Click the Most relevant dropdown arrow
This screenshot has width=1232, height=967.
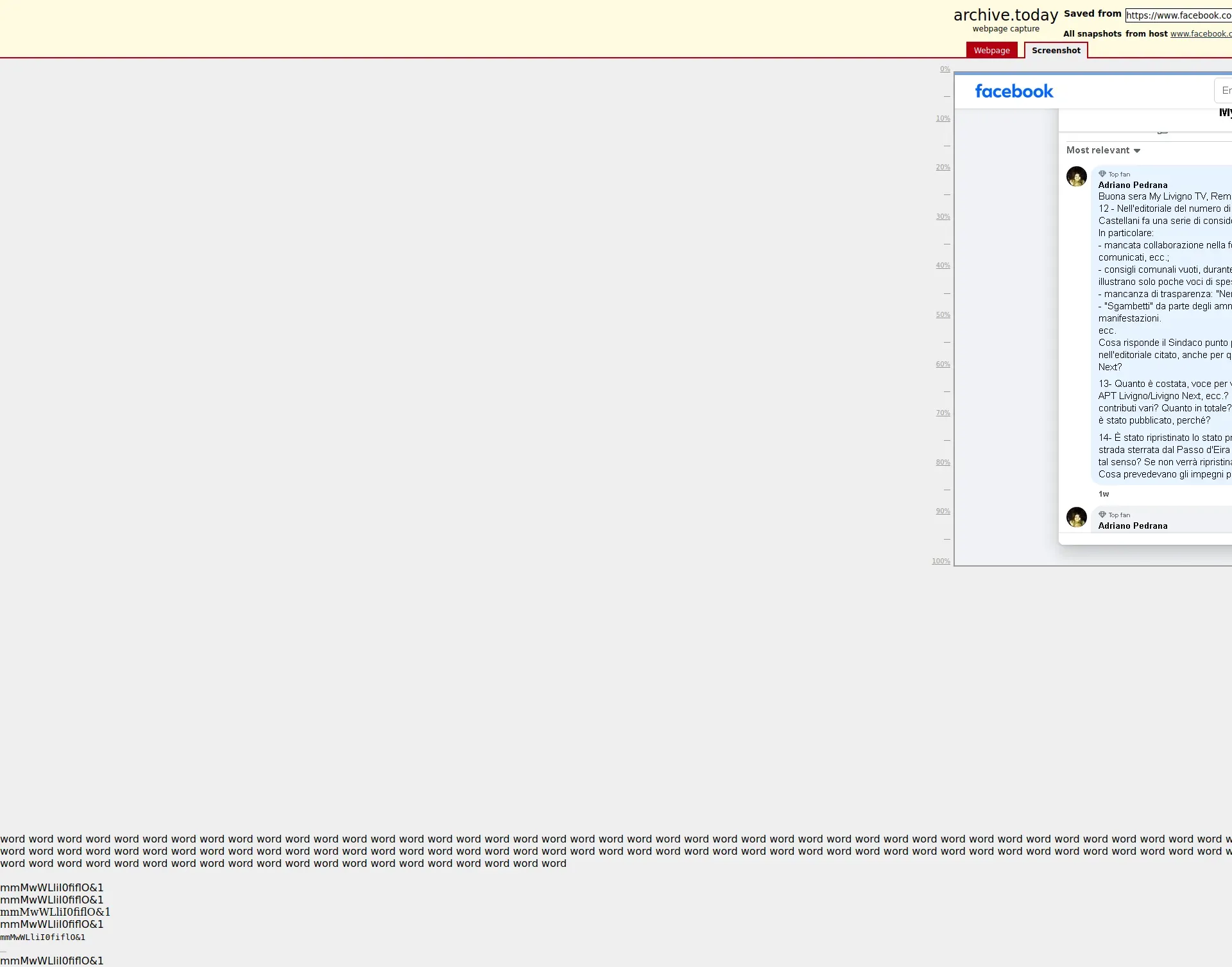[x=1137, y=151]
